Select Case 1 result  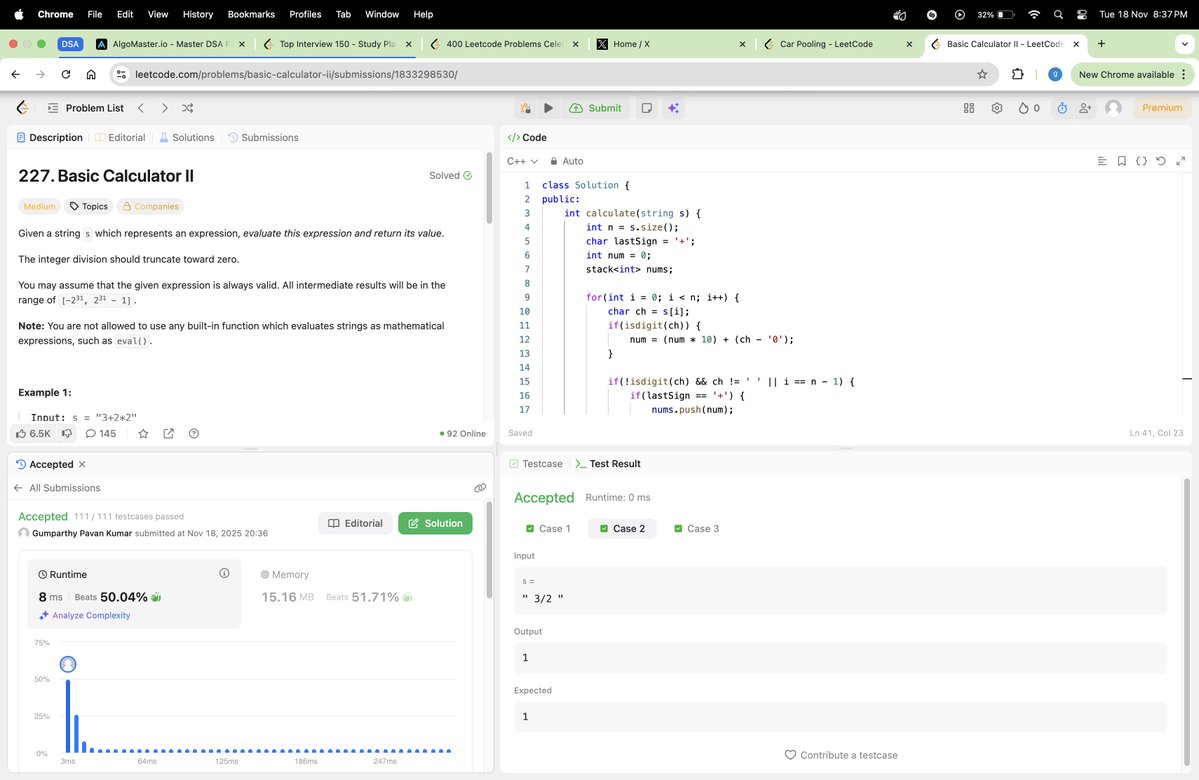pyautogui.click(x=548, y=528)
